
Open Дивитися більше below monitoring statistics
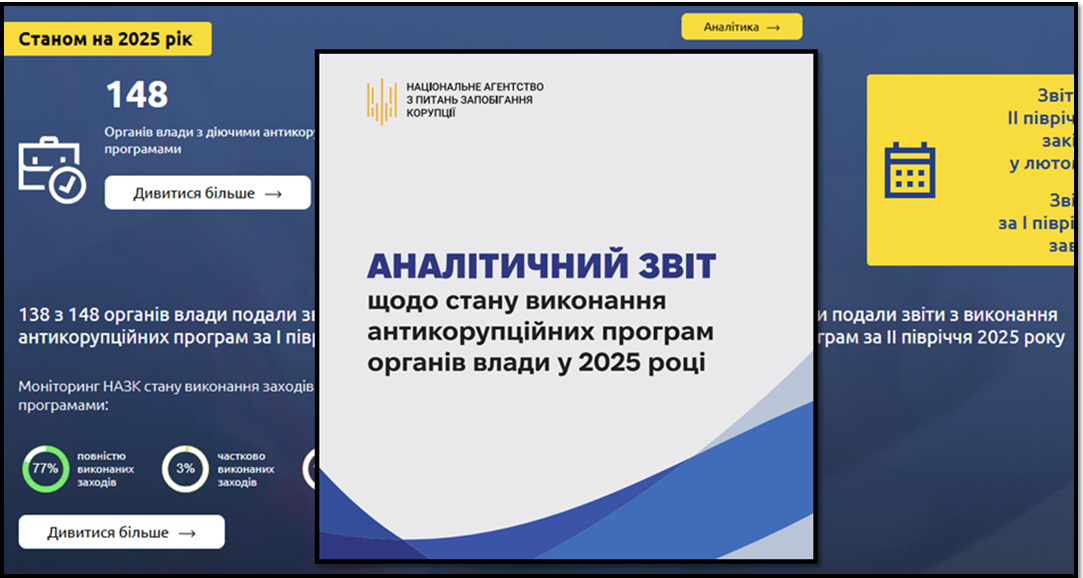point(121,533)
